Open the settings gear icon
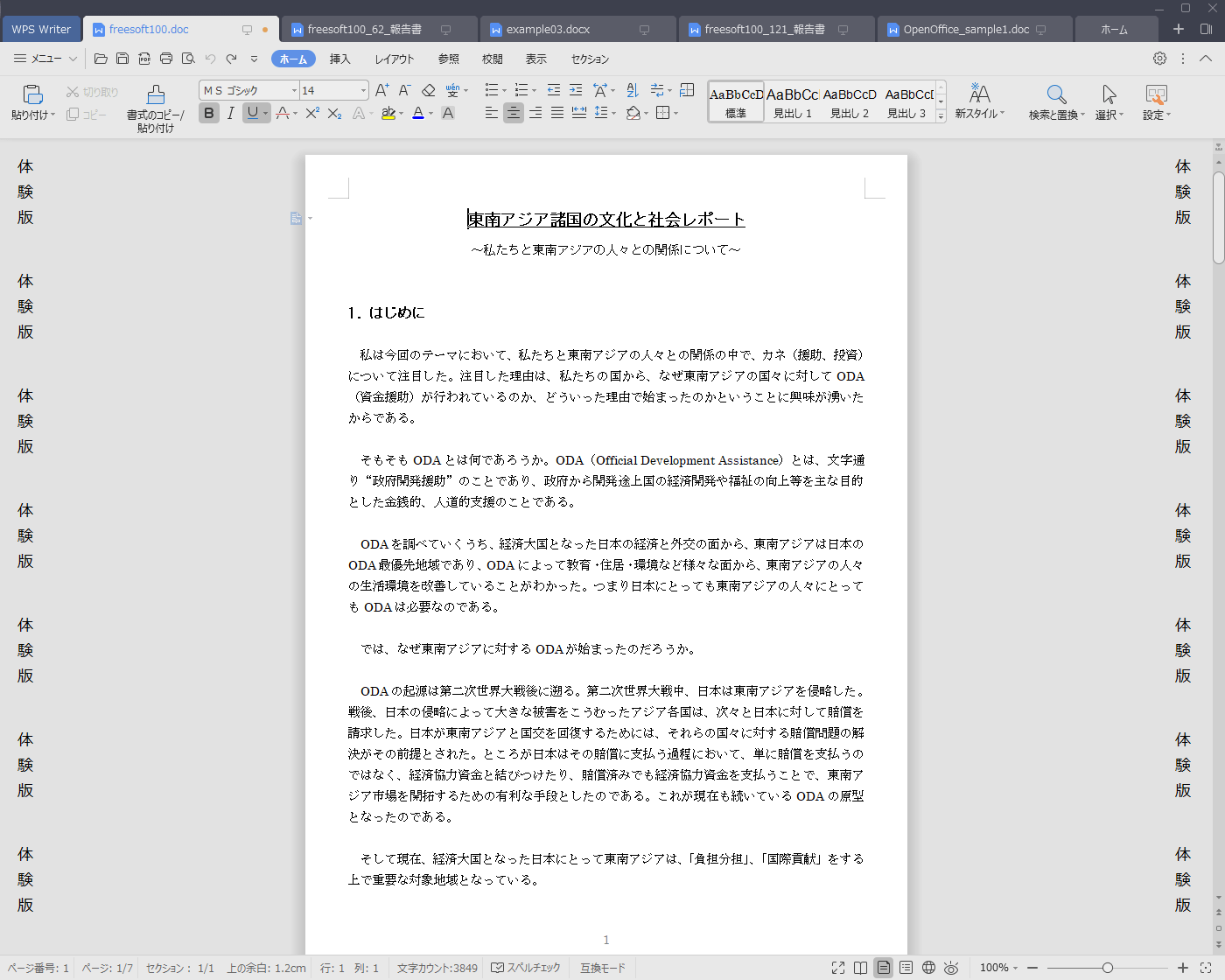Screen dimensions: 1225x980 1159,59
